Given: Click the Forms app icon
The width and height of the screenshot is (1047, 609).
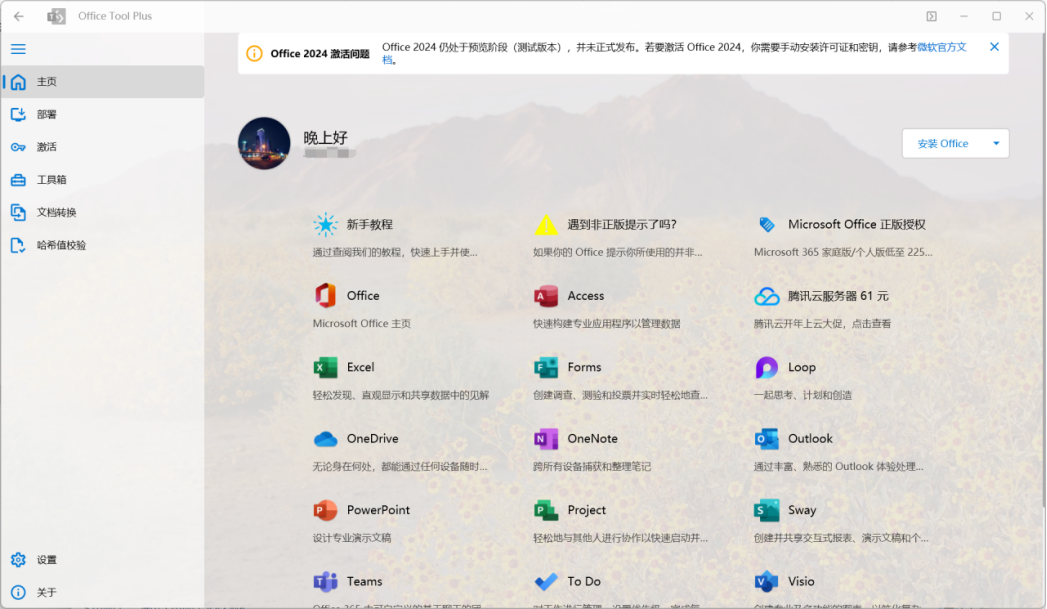Looking at the screenshot, I should (x=546, y=367).
